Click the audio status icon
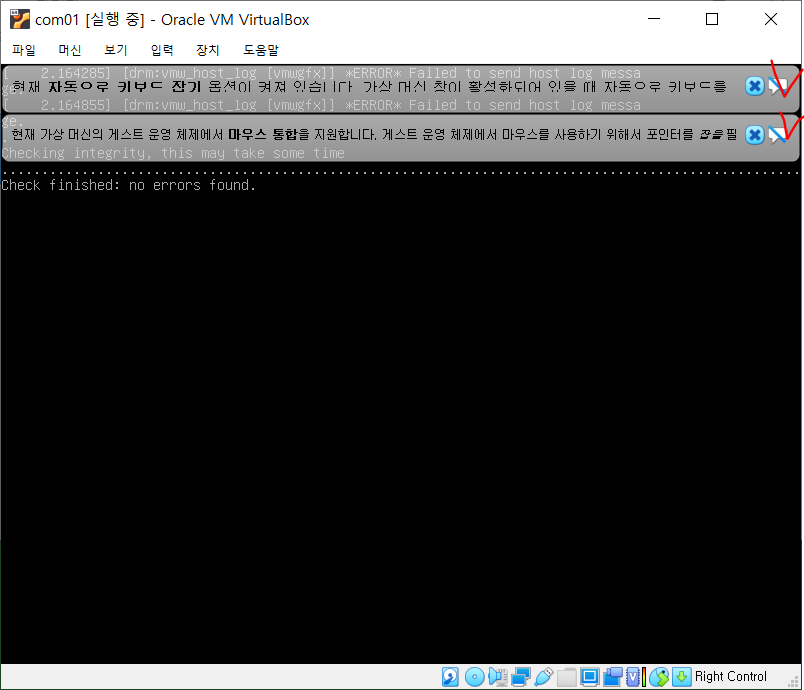 tap(497, 677)
